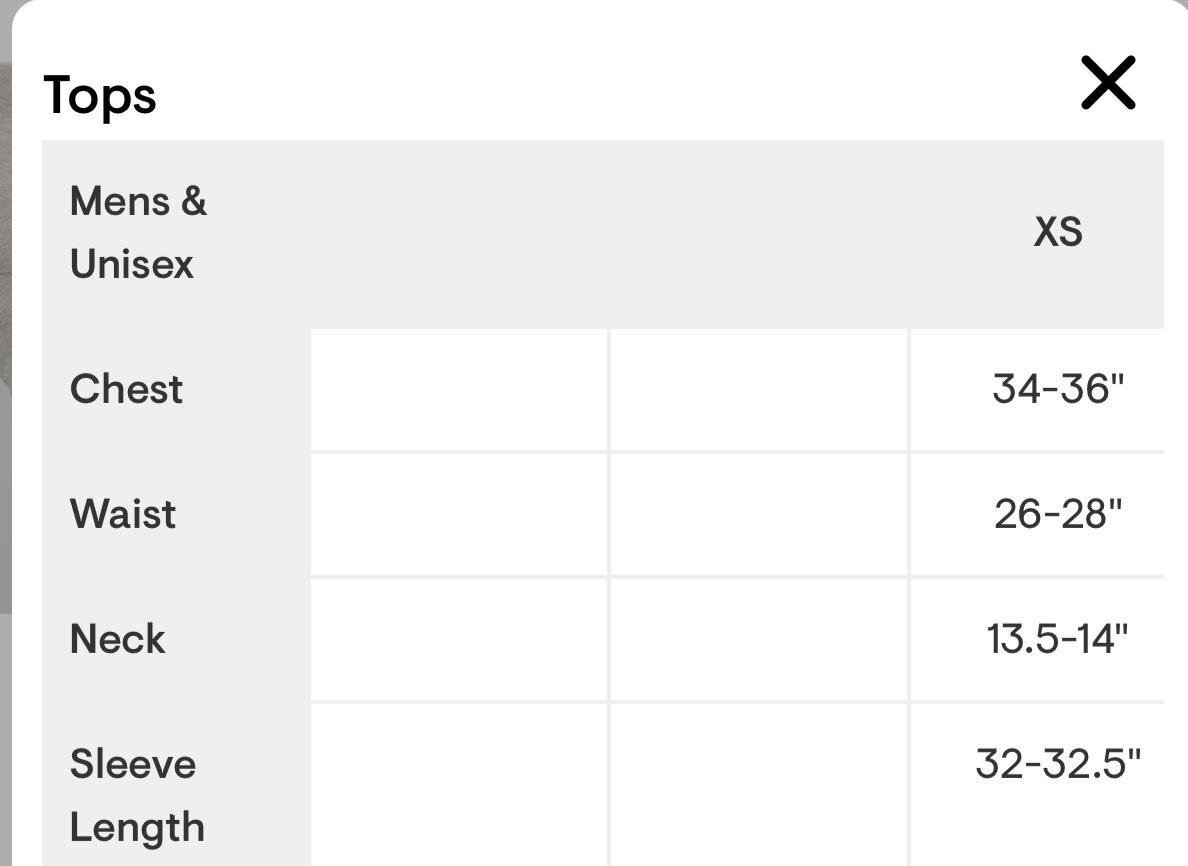Click the Tops heading
Screen dimensions: 1188x866
pyautogui.click(x=100, y=96)
